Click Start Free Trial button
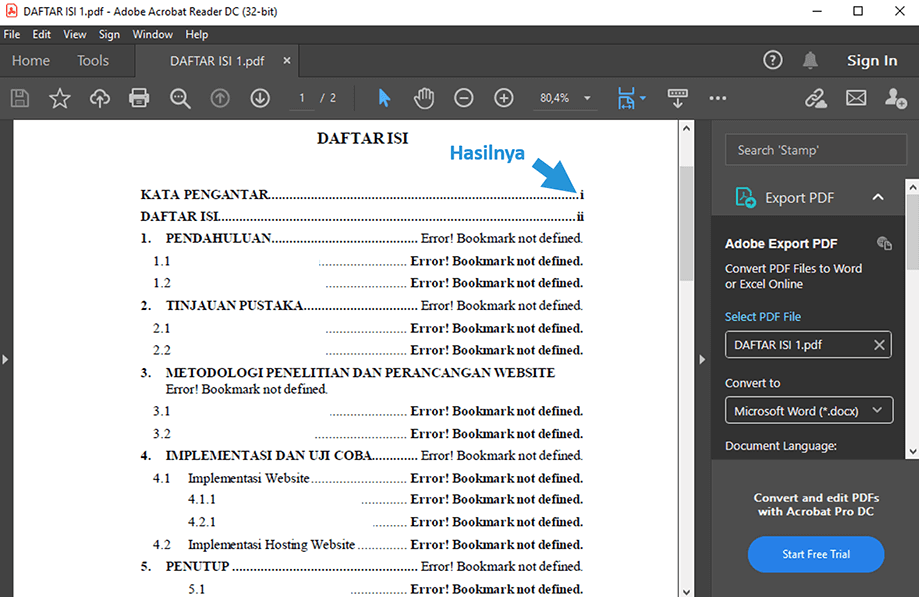 (x=816, y=554)
